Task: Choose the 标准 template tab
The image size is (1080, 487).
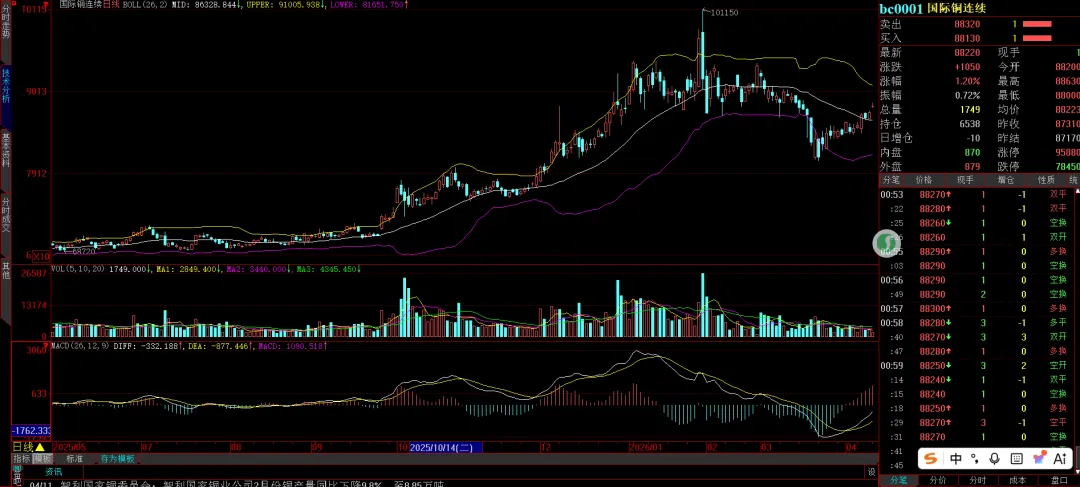Action: pyautogui.click(x=74, y=458)
